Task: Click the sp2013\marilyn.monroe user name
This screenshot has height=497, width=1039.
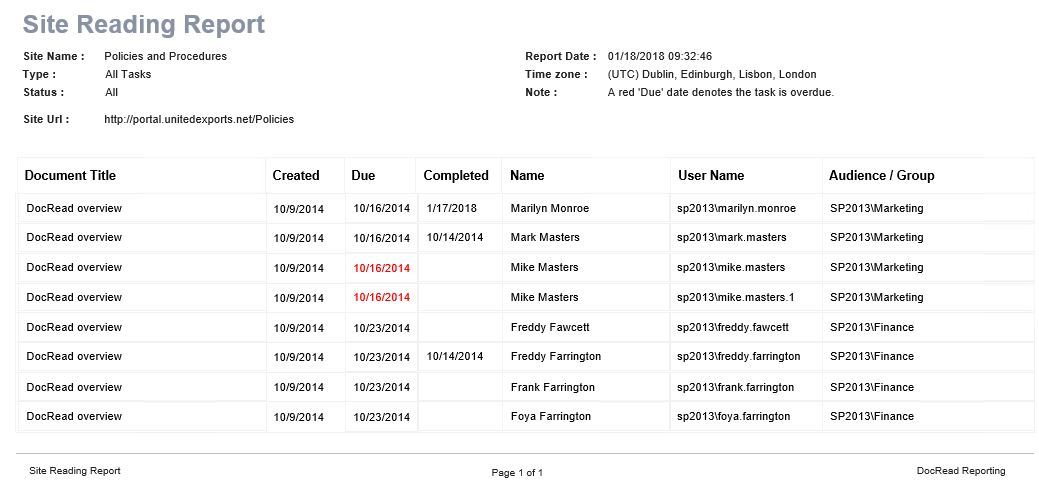Action: (x=736, y=208)
